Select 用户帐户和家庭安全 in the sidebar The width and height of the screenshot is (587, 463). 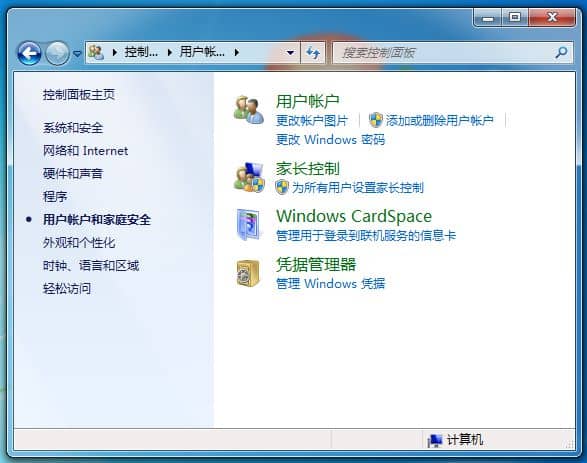97,220
